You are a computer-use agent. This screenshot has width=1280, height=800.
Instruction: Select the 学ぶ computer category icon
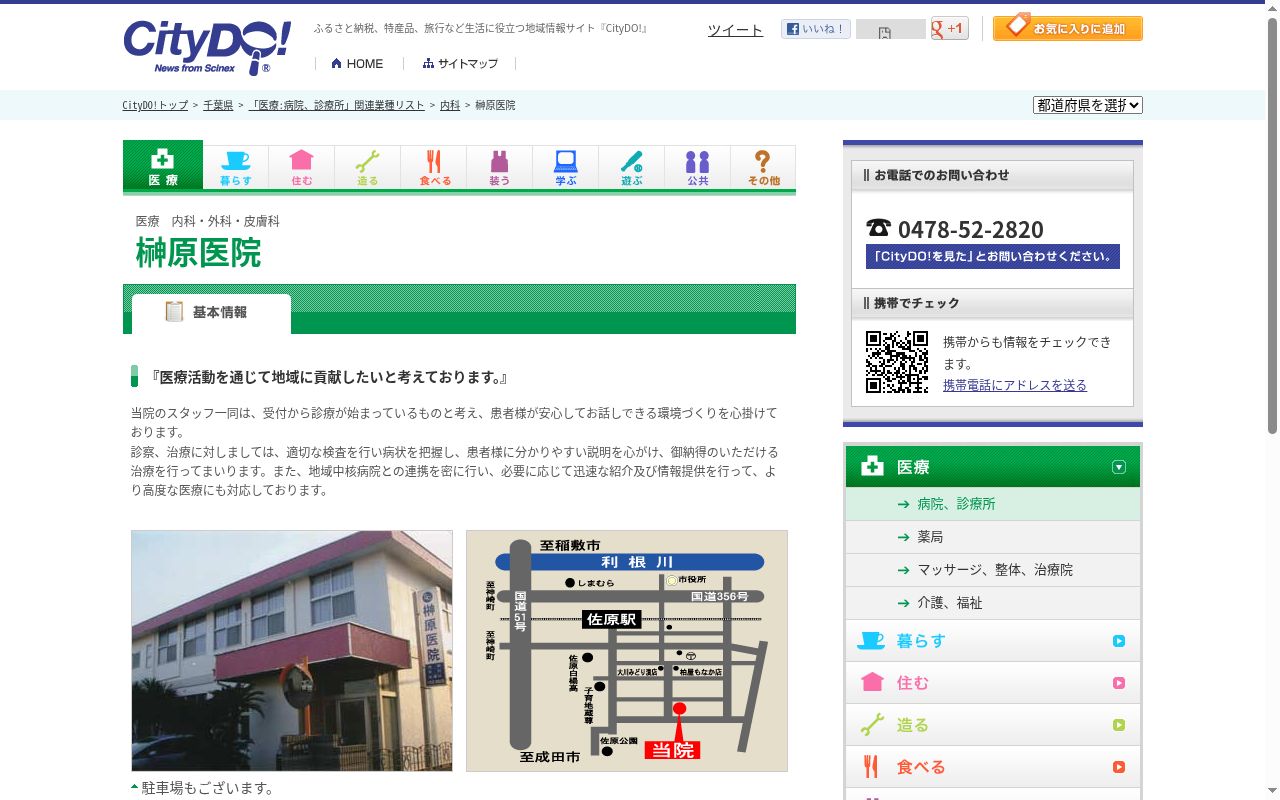tap(566, 167)
